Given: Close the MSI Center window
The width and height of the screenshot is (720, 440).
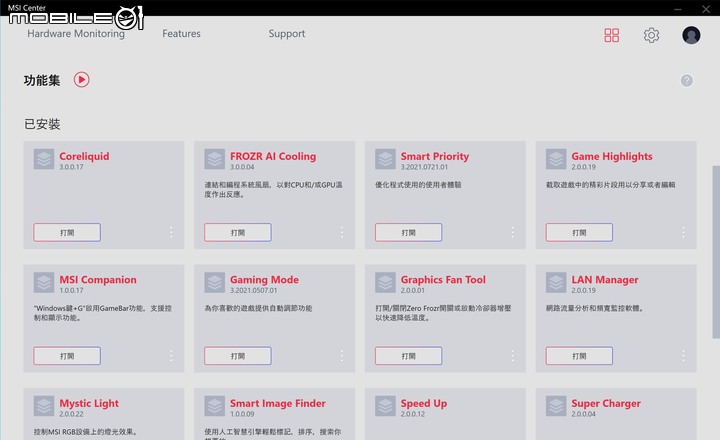Looking at the screenshot, I should (706, 9).
